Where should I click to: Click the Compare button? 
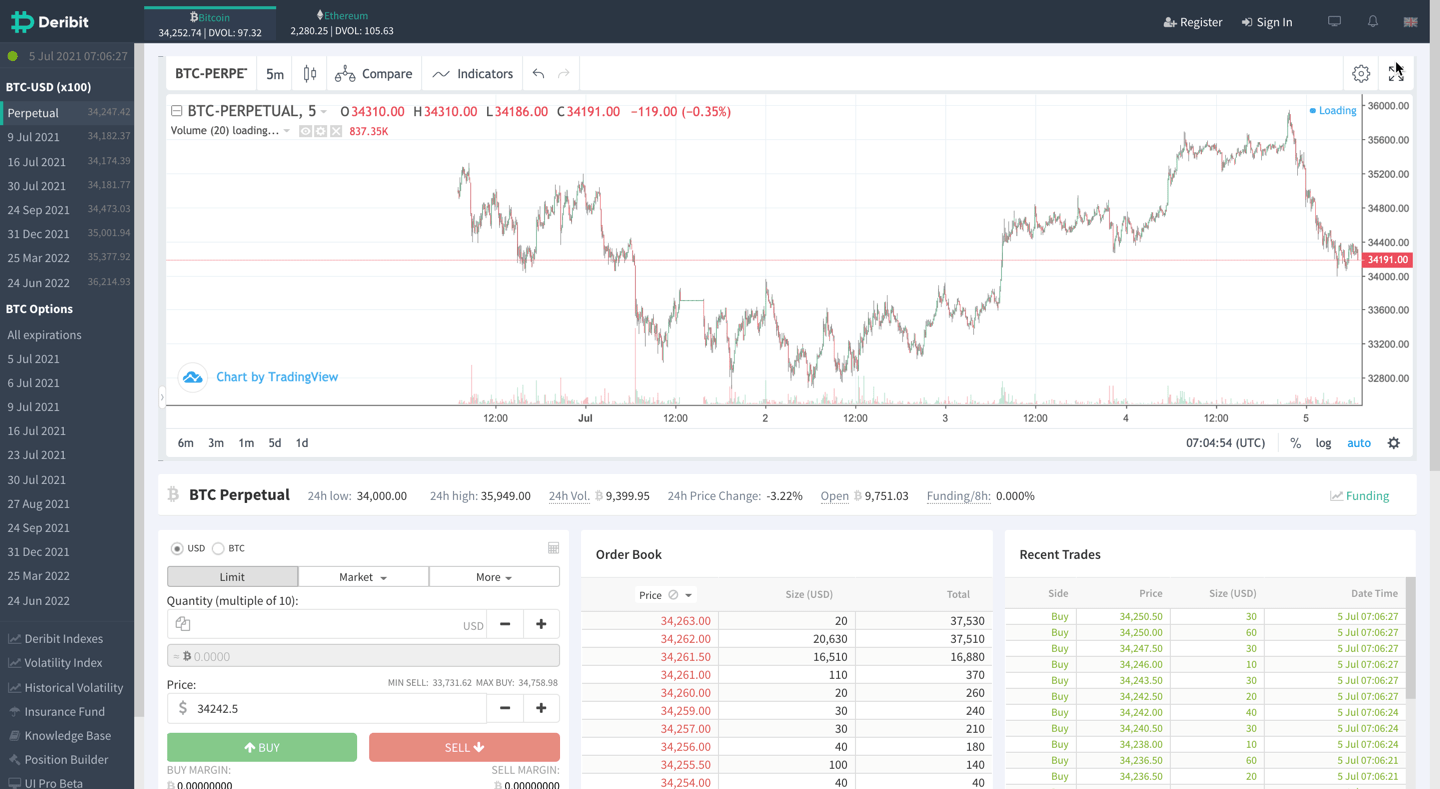(x=374, y=74)
